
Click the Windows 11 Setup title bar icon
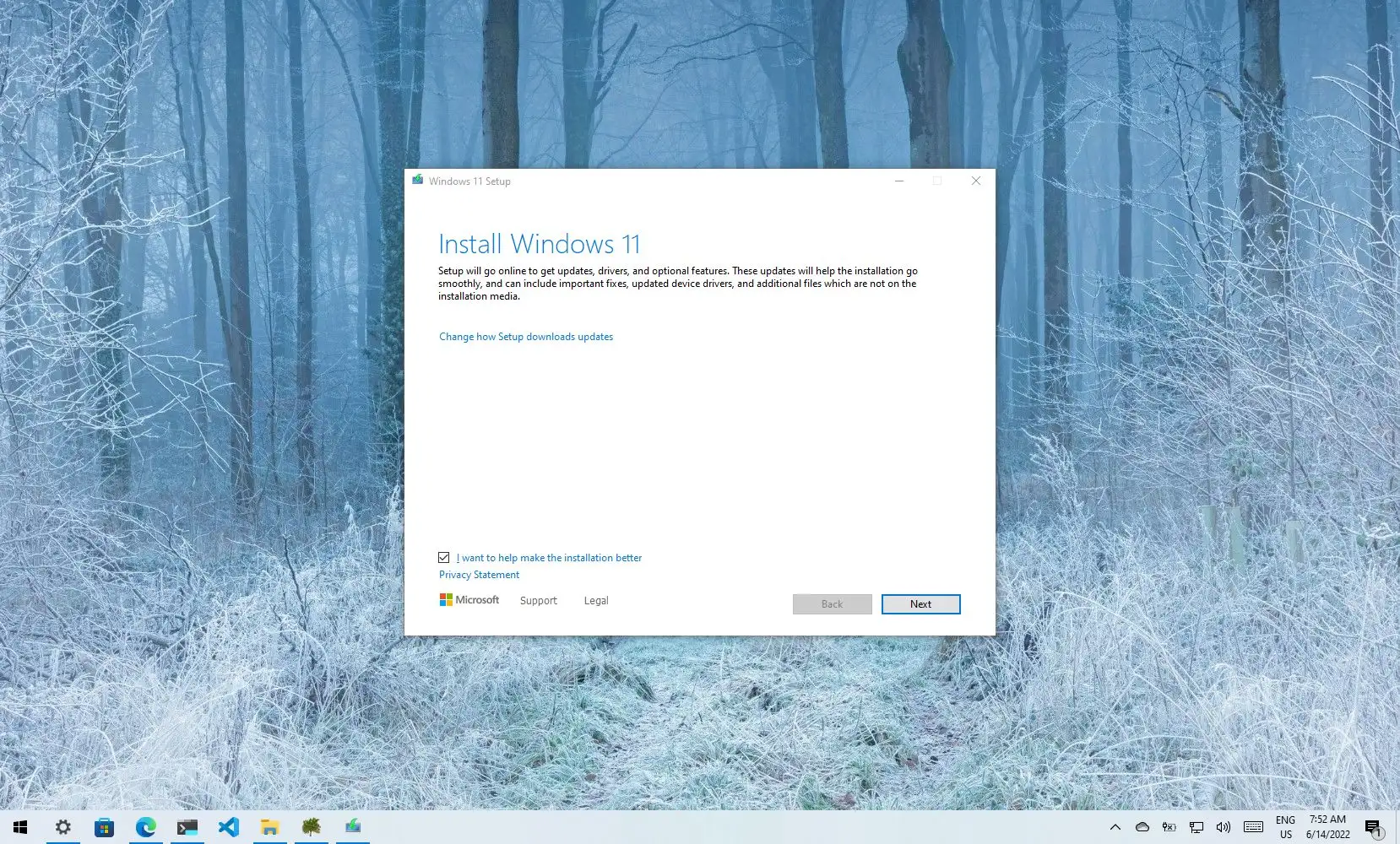(417, 180)
